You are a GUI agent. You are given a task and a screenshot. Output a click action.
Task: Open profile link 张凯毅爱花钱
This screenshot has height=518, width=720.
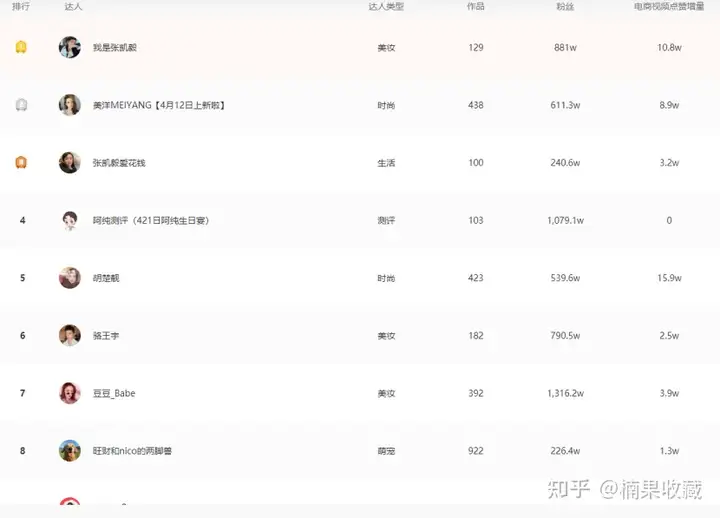tap(119, 163)
